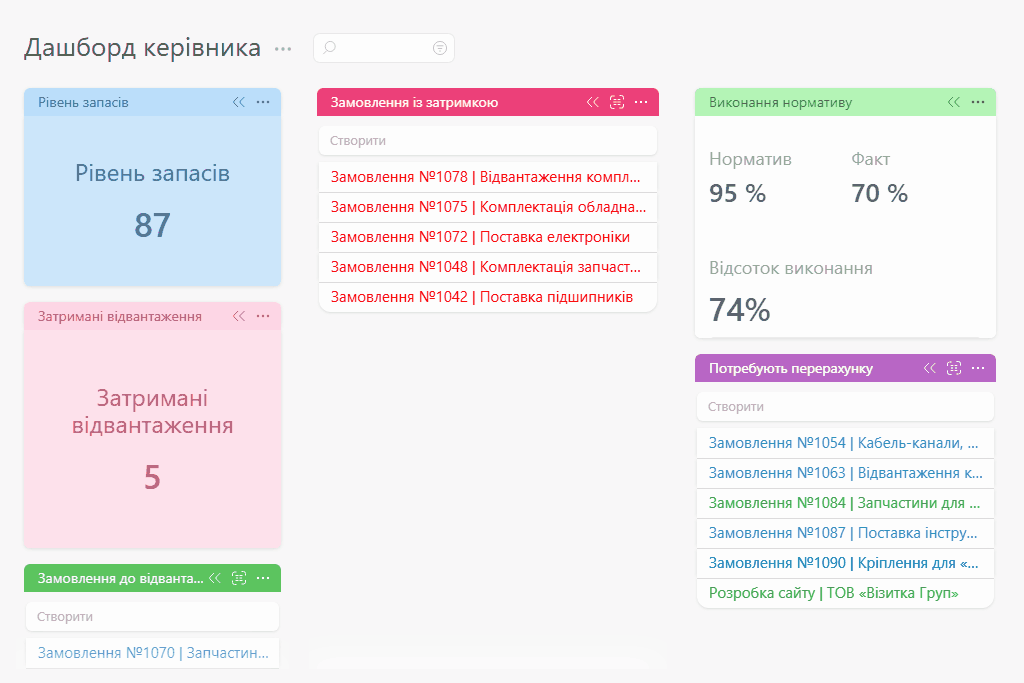
Task: Collapse the Рівень запасів widget
Action: pyautogui.click(x=239, y=102)
